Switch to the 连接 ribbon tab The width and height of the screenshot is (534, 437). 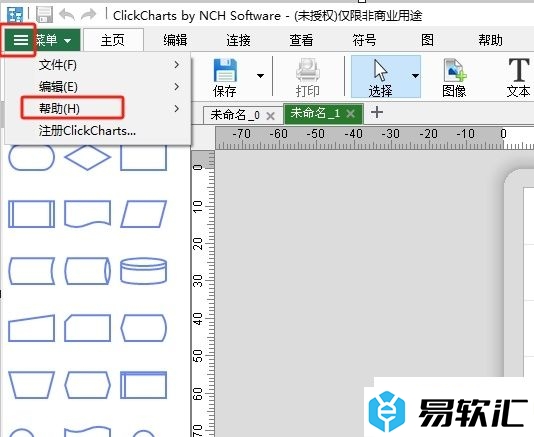tap(238, 40)
